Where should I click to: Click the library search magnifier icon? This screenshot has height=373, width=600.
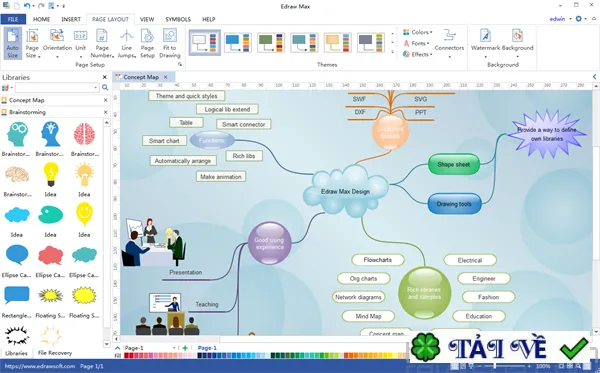[x=105, y=88]
